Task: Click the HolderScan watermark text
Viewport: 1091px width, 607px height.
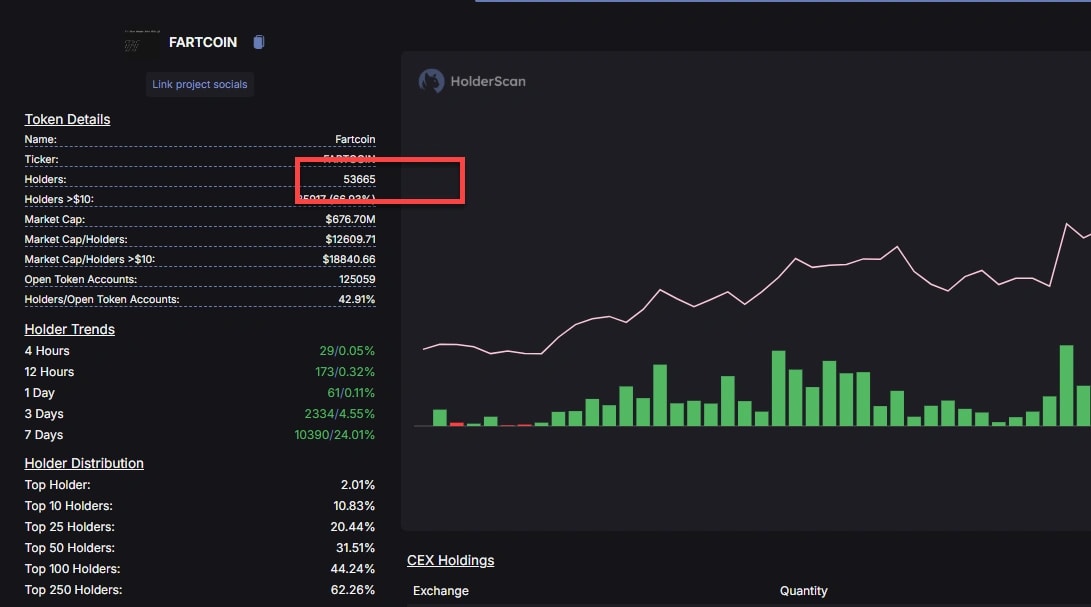Action: 487,81
